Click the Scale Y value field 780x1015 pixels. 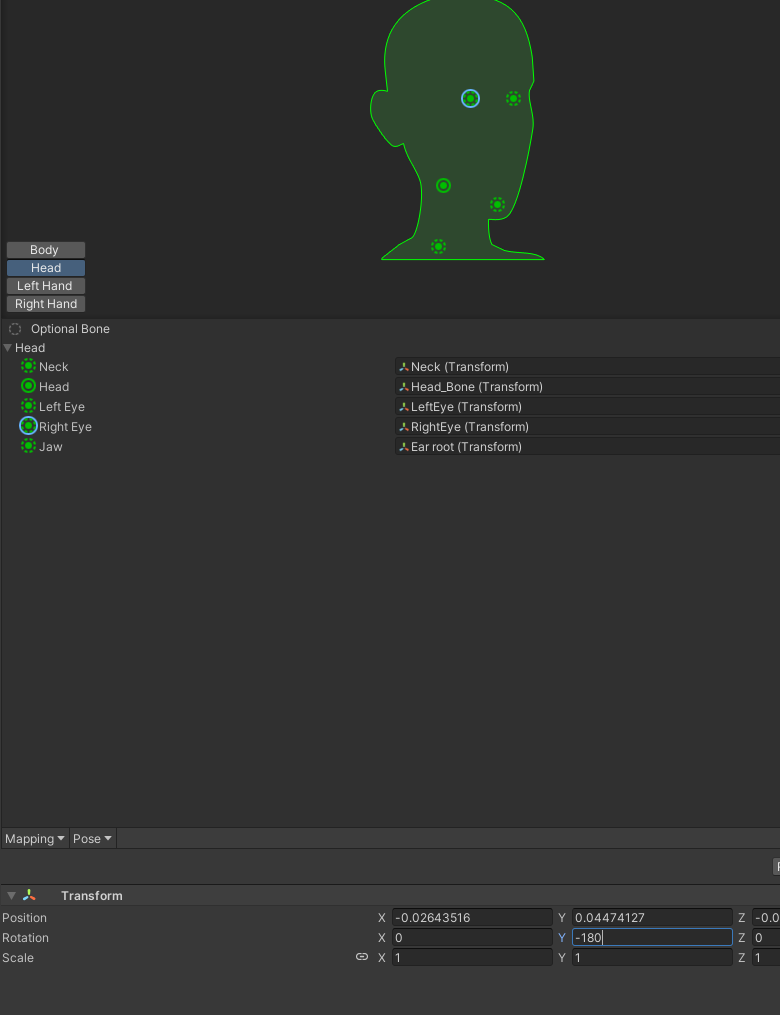pos(652,957)
